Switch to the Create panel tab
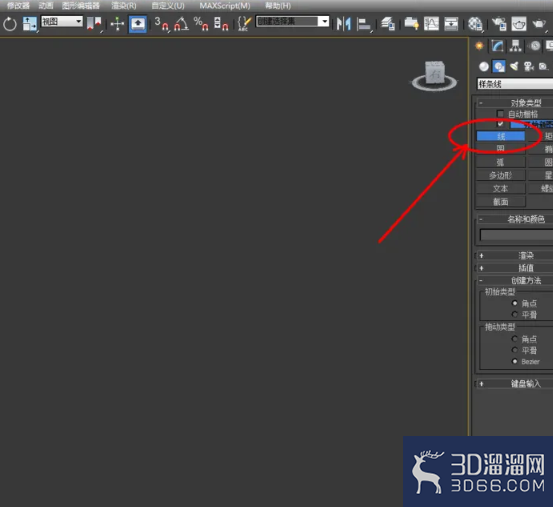This screenshot has width=553, height=507. 479,46
